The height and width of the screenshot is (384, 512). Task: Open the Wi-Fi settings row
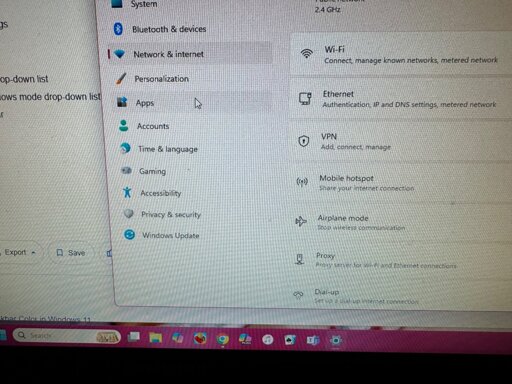coord(401,55)
